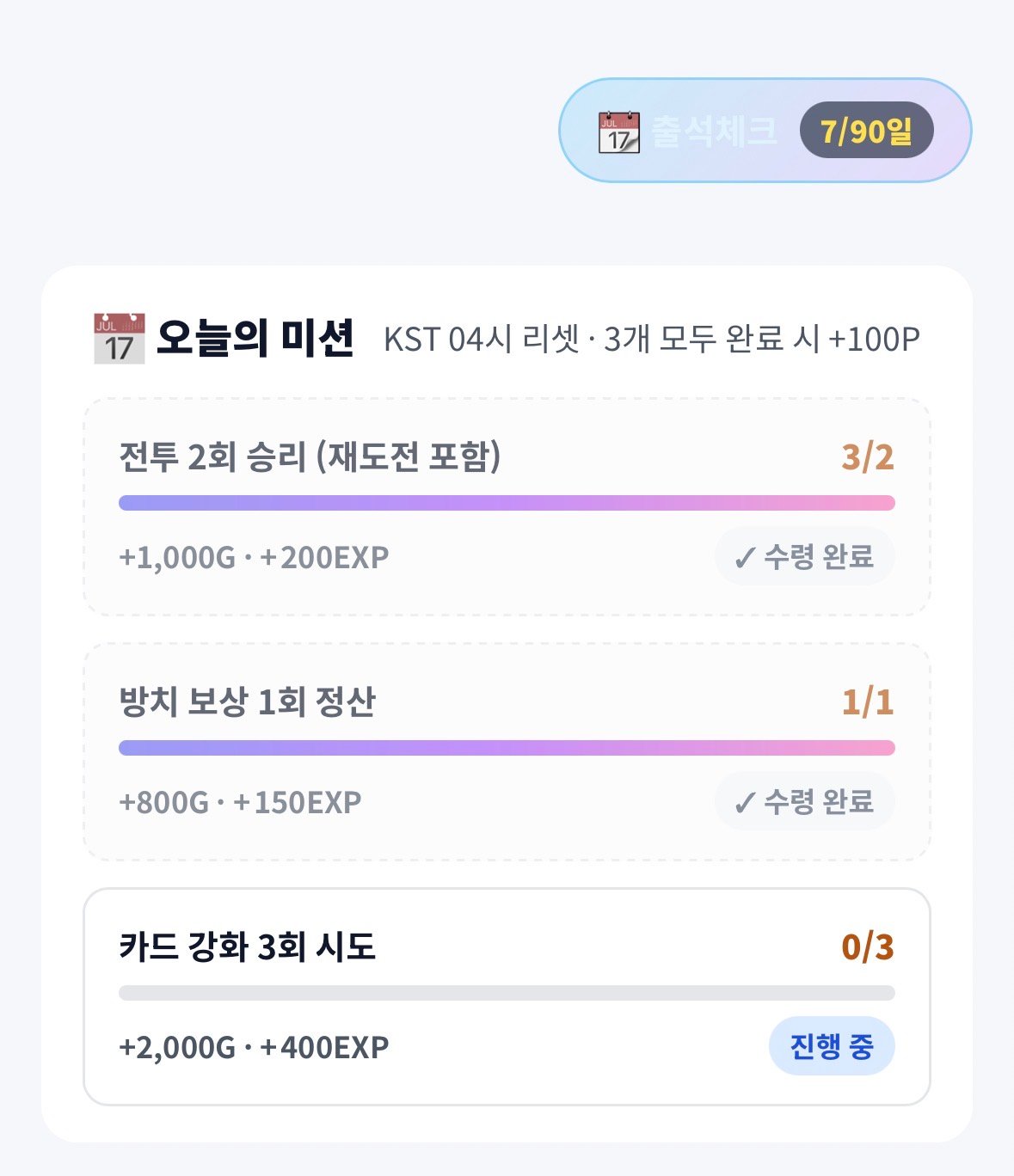The width and height of the screenshot is (1014, 1176).
Task: Click the +800G · +150EXP reward text
Action: (240, 803)
